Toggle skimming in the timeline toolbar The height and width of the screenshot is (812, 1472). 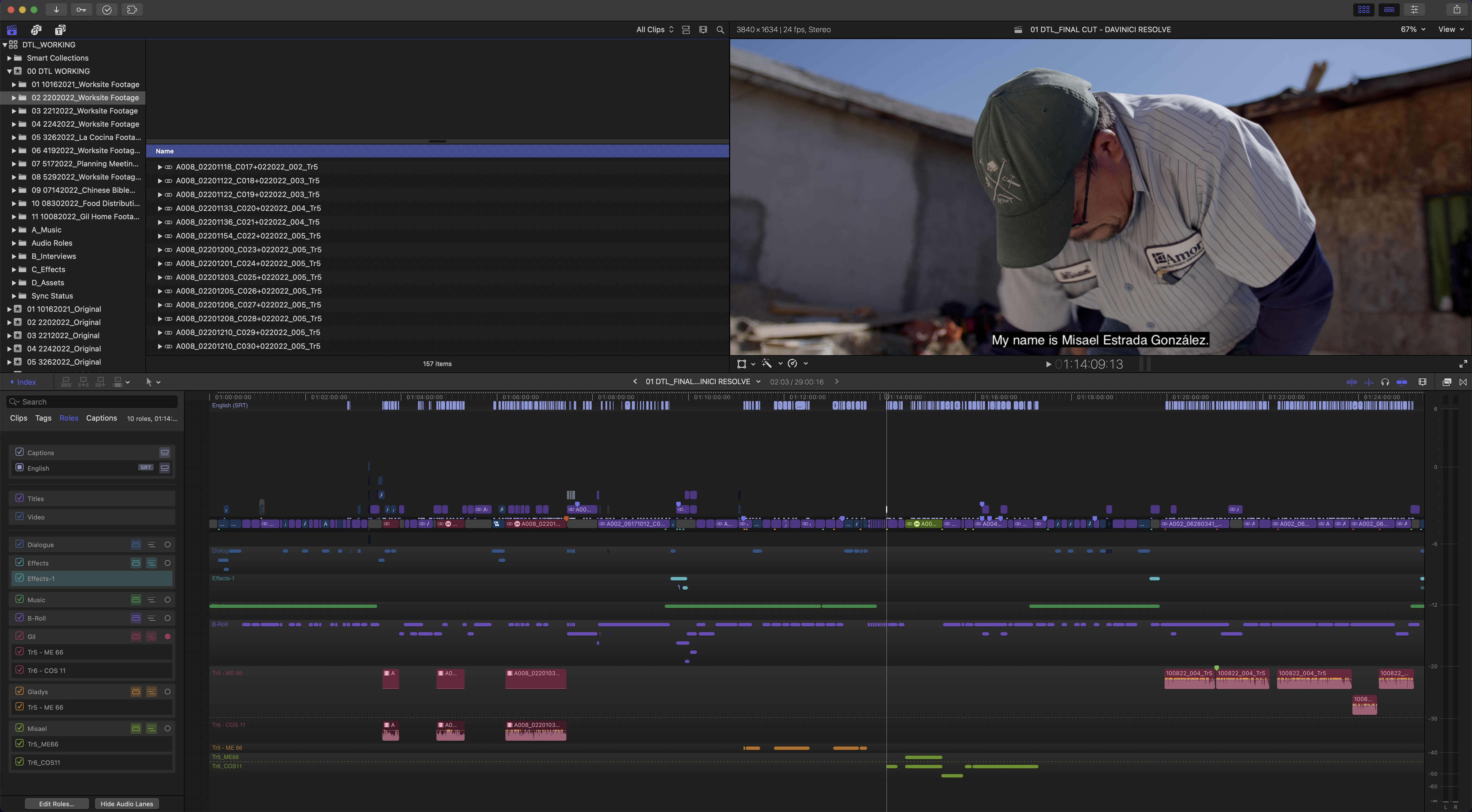1352,382
